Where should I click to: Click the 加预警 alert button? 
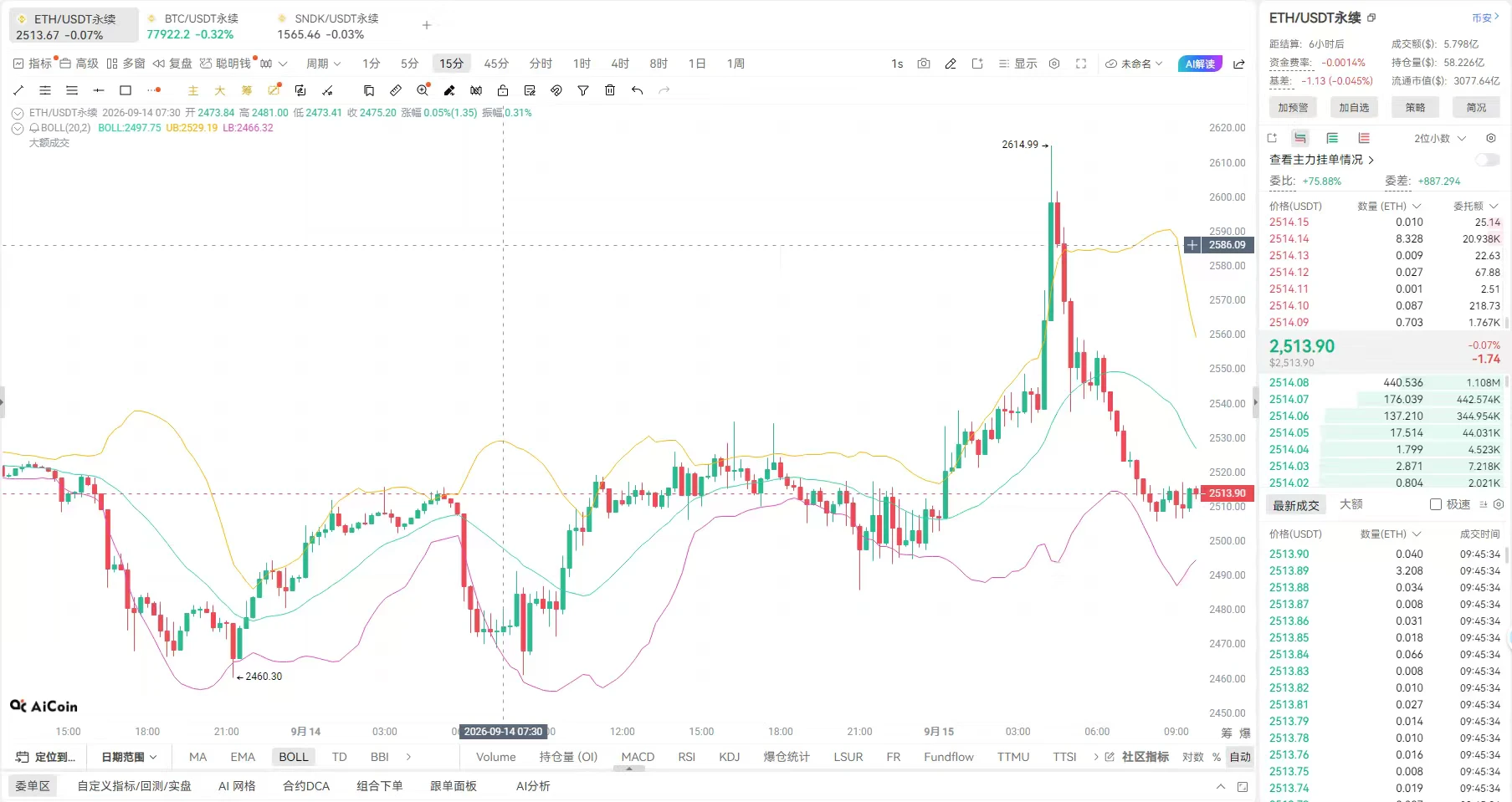[x=1293, y=107]
